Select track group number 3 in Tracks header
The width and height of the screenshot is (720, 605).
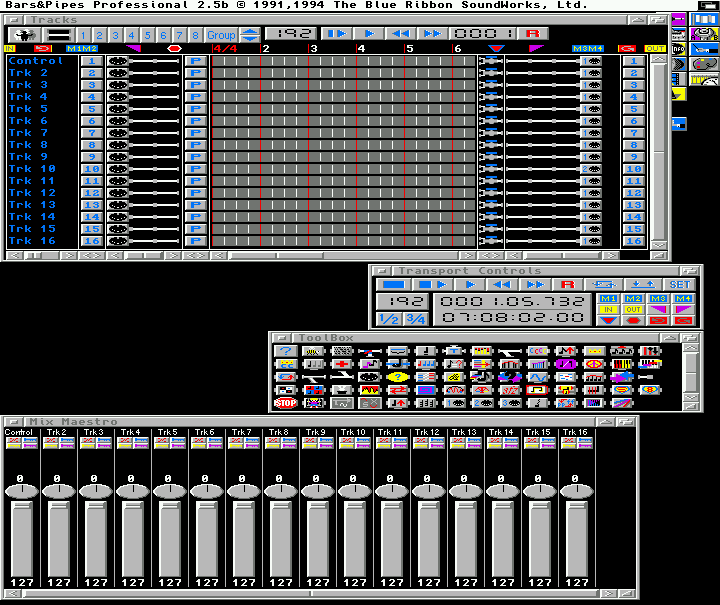(116, 35)
